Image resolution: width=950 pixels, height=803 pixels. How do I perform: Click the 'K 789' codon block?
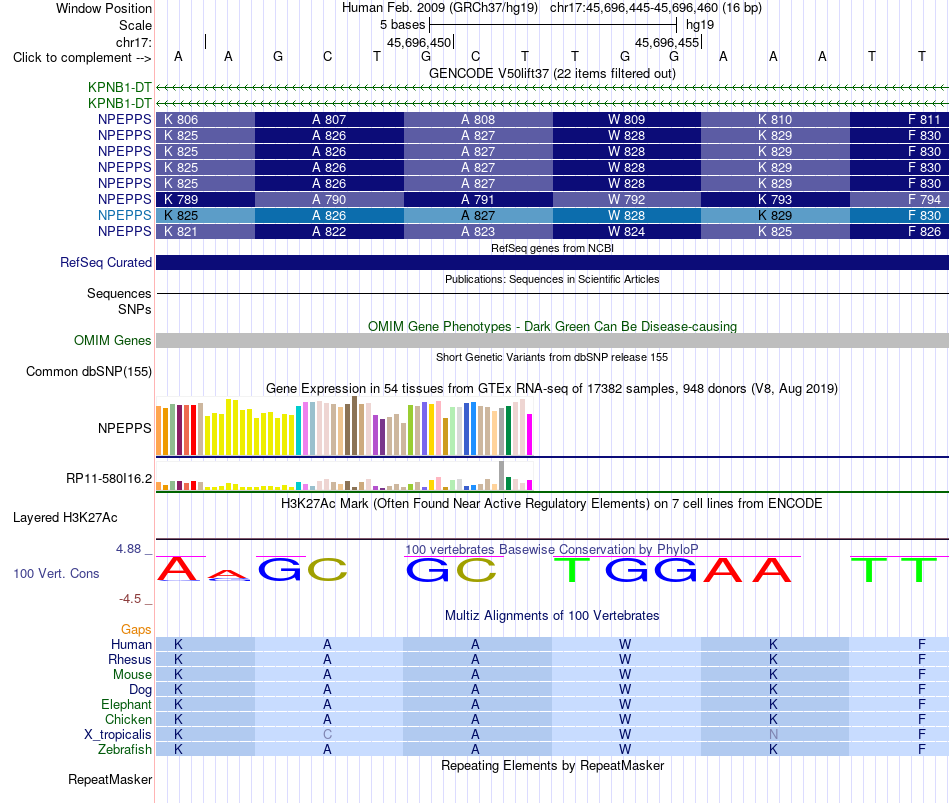coord(205,199)
